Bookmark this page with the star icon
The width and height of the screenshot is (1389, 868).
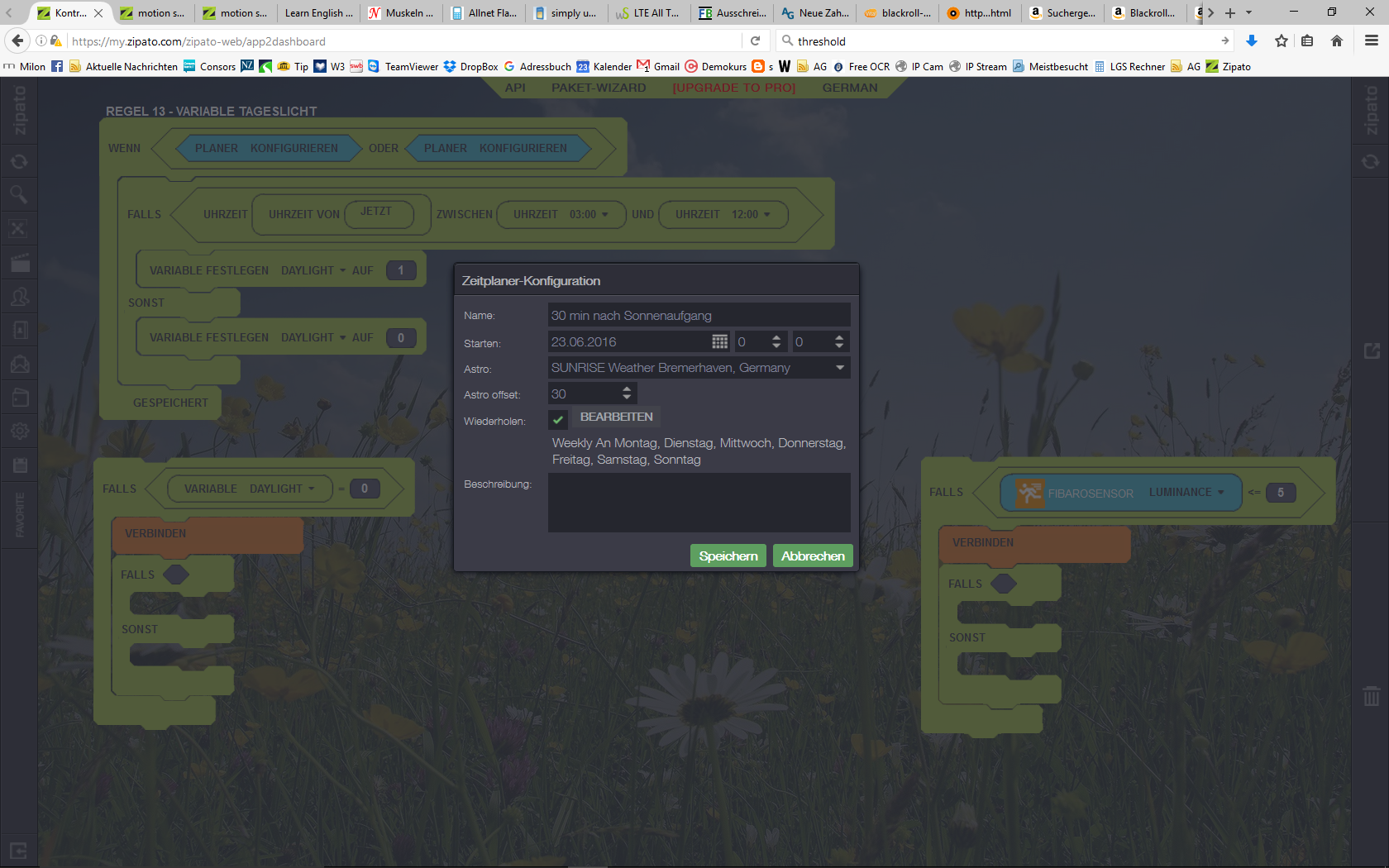(x=1281, y=41)
